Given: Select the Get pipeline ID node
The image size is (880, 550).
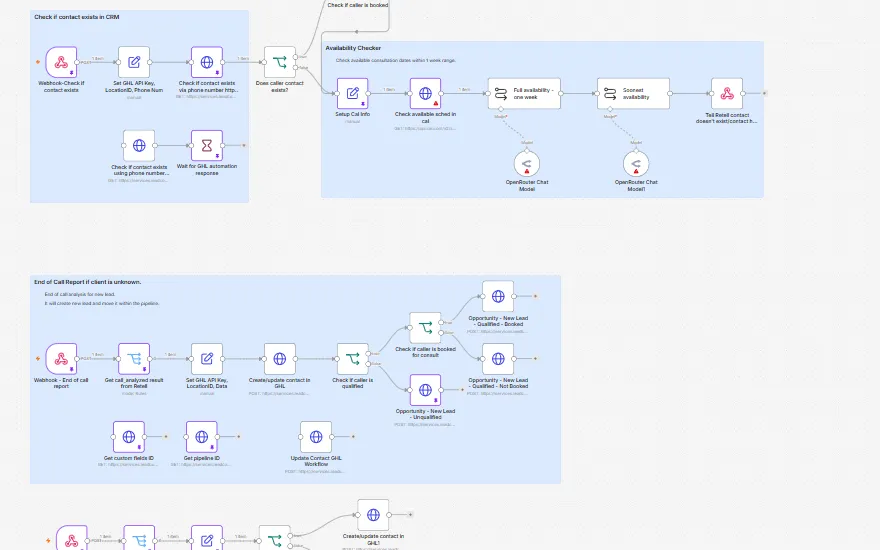Looking at the screenshot, I should coord(201,437).
